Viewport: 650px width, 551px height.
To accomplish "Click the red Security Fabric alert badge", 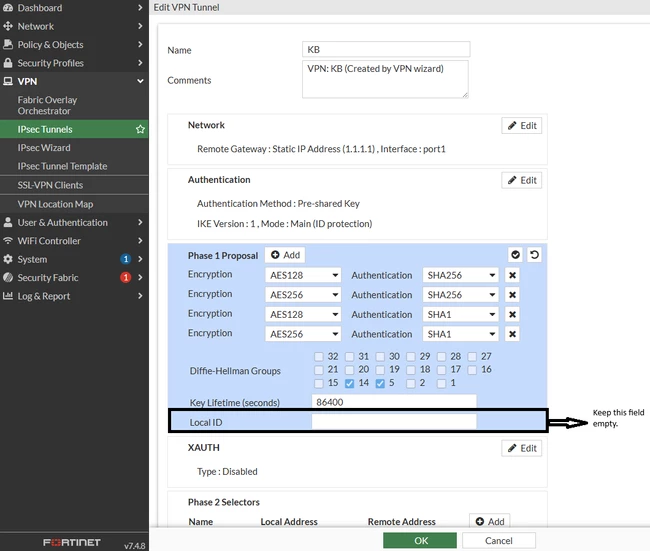I will [126, 277].
